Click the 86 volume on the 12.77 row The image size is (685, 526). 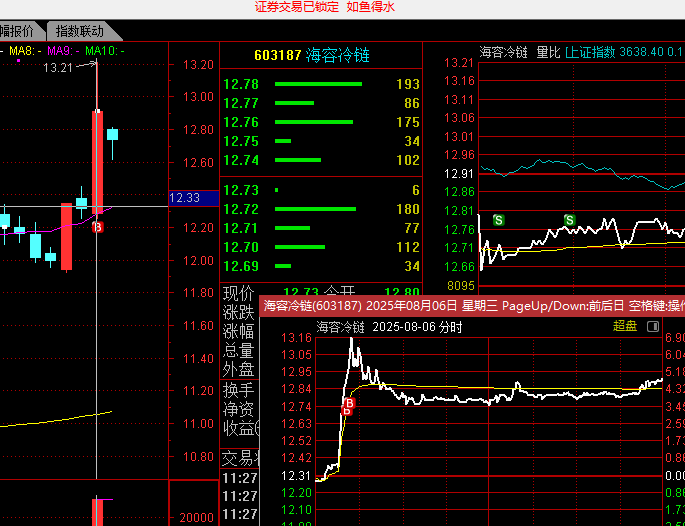(x=412, y=103)
